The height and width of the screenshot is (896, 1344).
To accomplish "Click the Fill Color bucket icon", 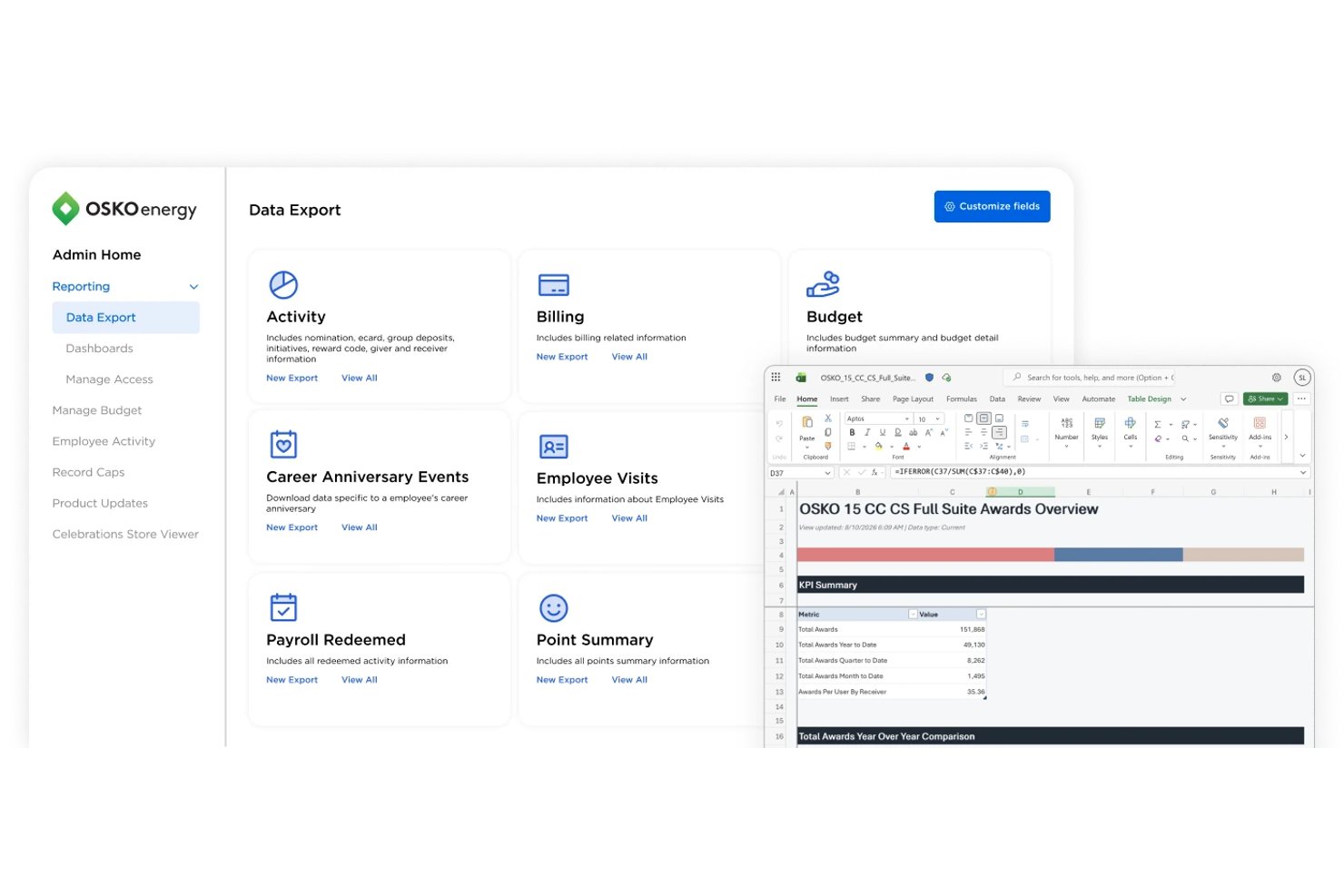I will point(878,446).
